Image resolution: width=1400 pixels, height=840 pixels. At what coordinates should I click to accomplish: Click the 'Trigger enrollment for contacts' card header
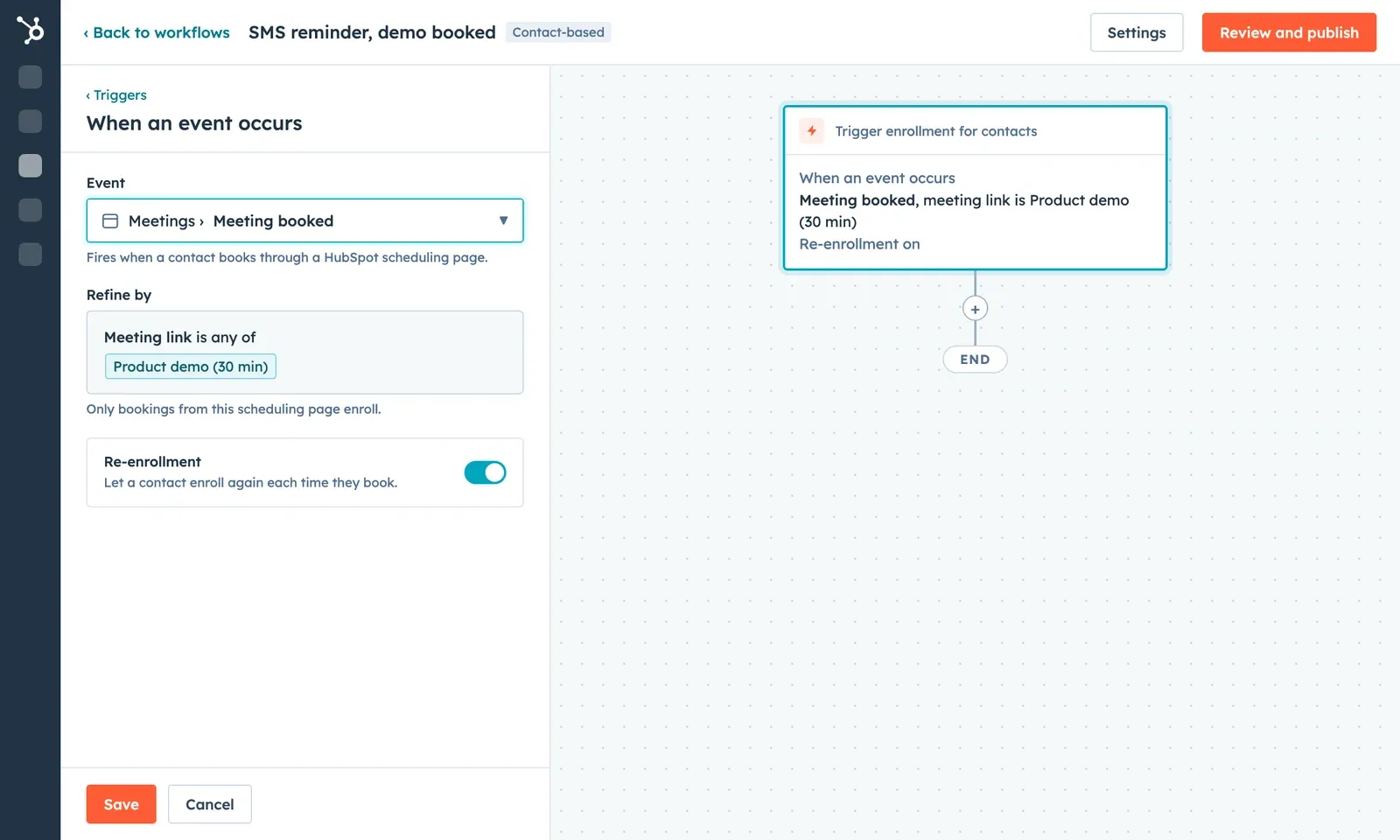coord(975,131)
